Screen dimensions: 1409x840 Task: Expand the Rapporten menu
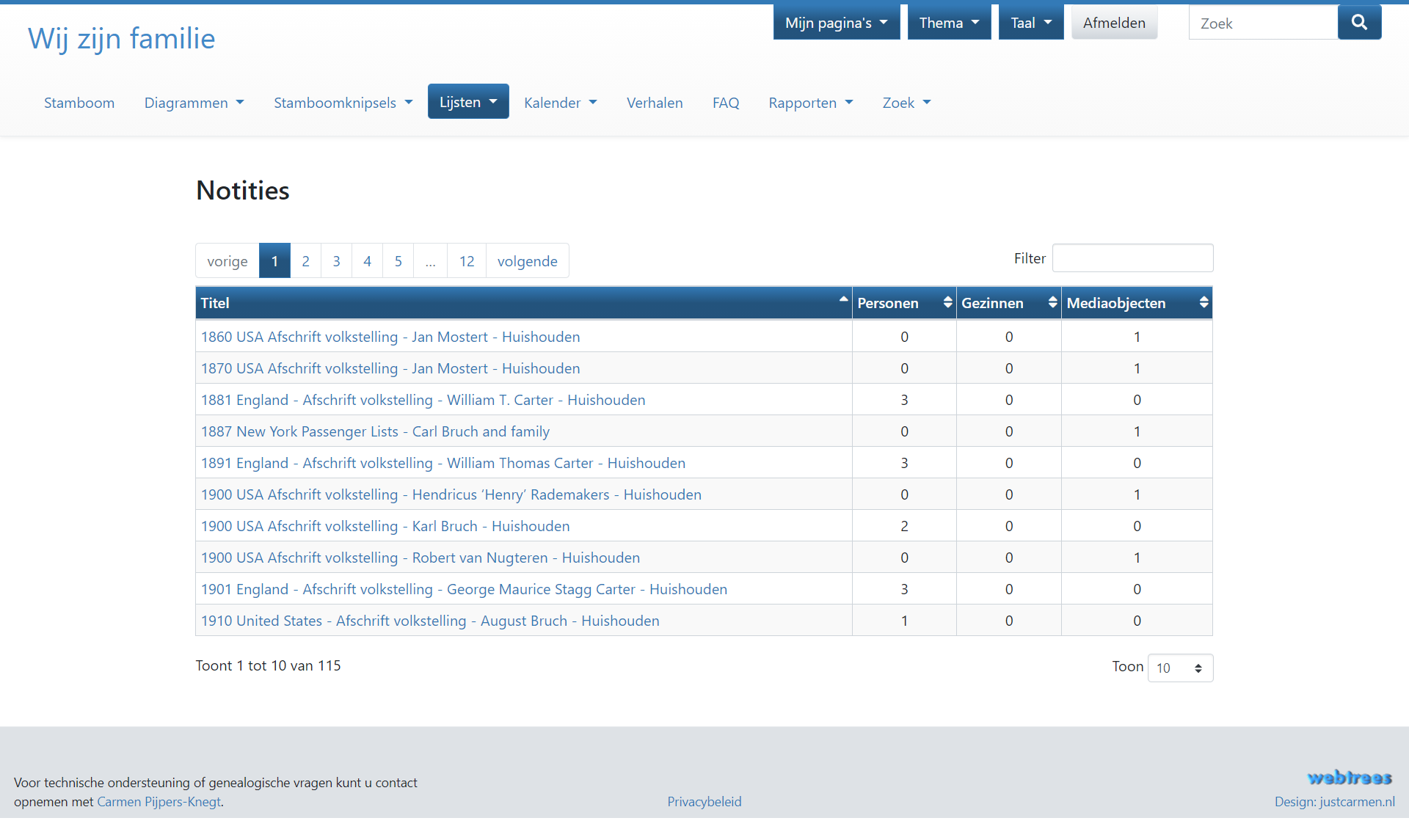click(810, 103)
